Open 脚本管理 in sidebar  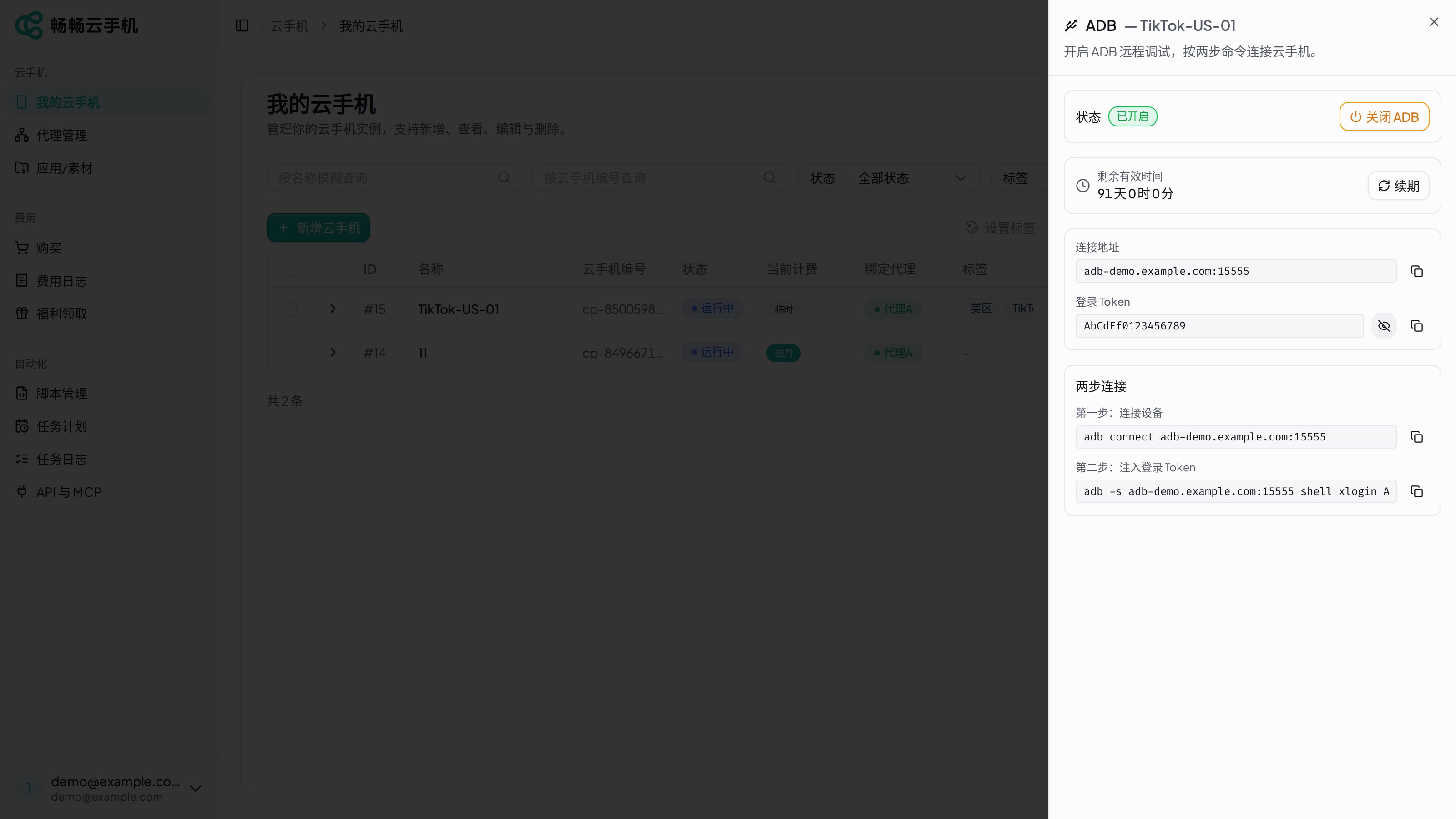(x=109, y=394)
